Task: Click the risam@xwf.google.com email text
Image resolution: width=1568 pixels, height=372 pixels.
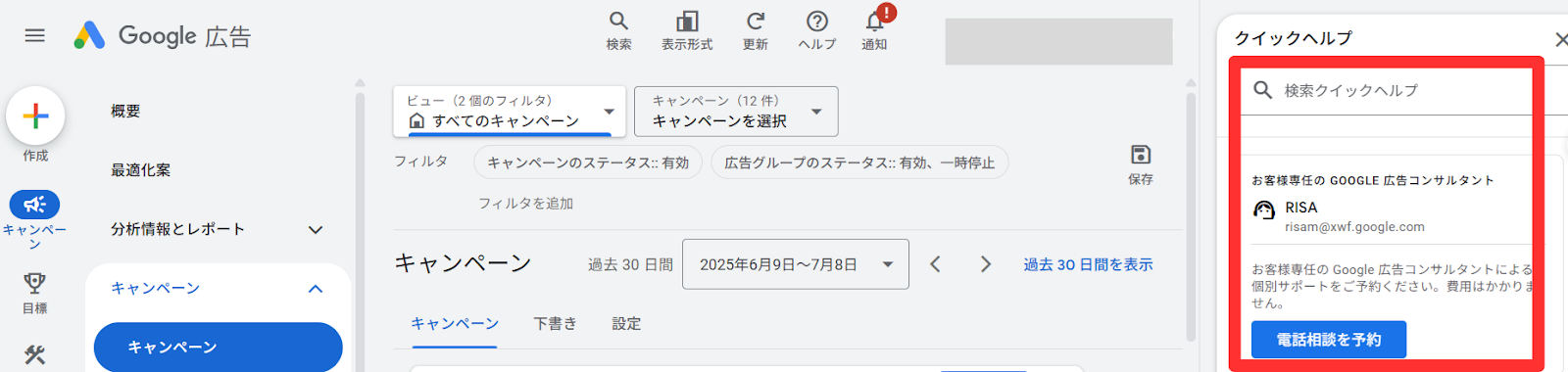Action: point(1354,227)
